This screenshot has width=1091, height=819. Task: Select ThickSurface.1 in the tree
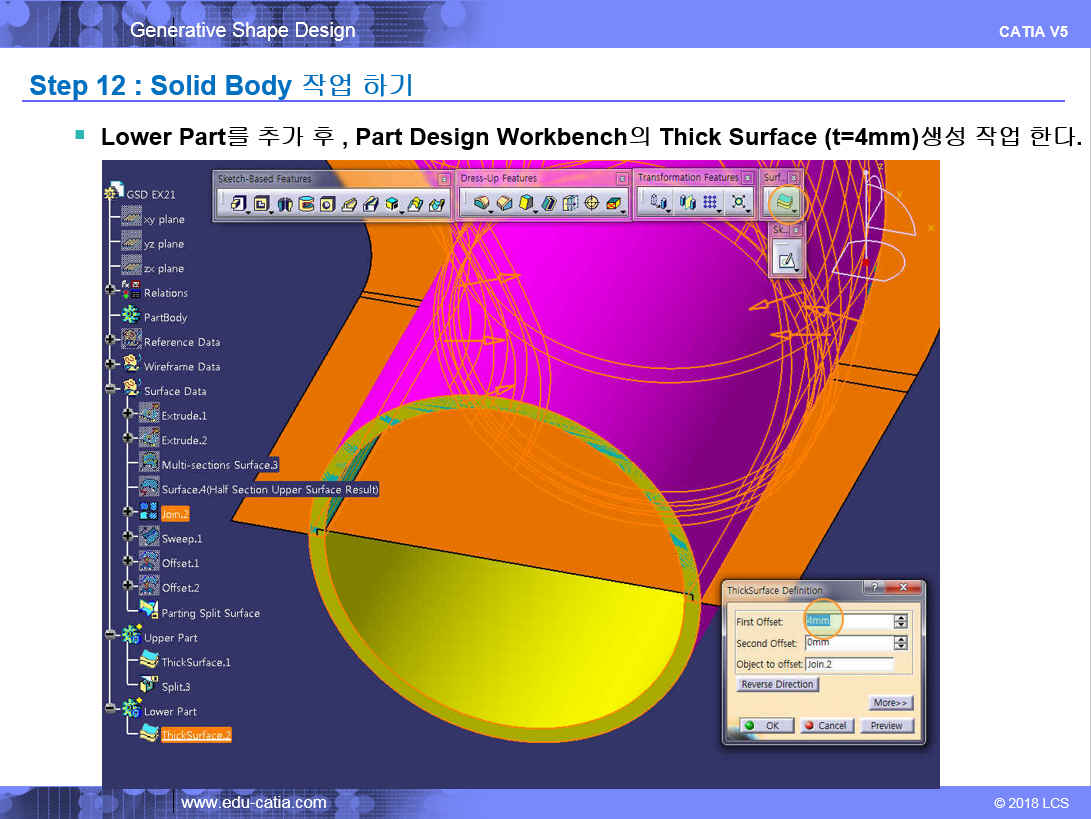point(196,662)
